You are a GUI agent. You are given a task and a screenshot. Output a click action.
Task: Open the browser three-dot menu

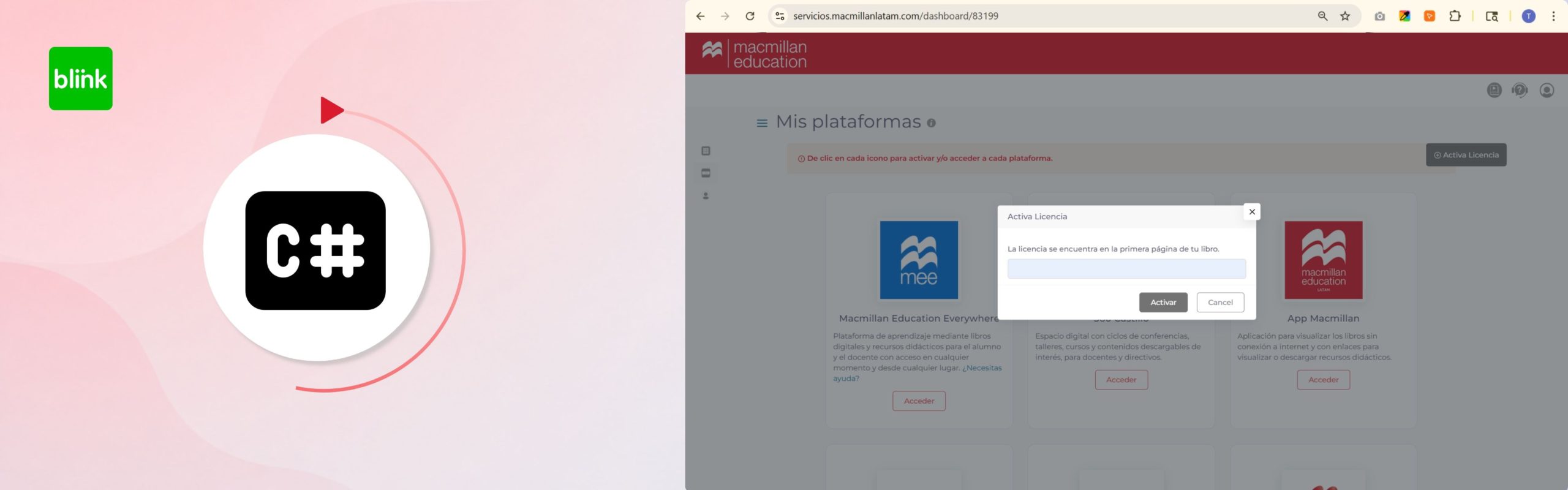point(1553,17)
